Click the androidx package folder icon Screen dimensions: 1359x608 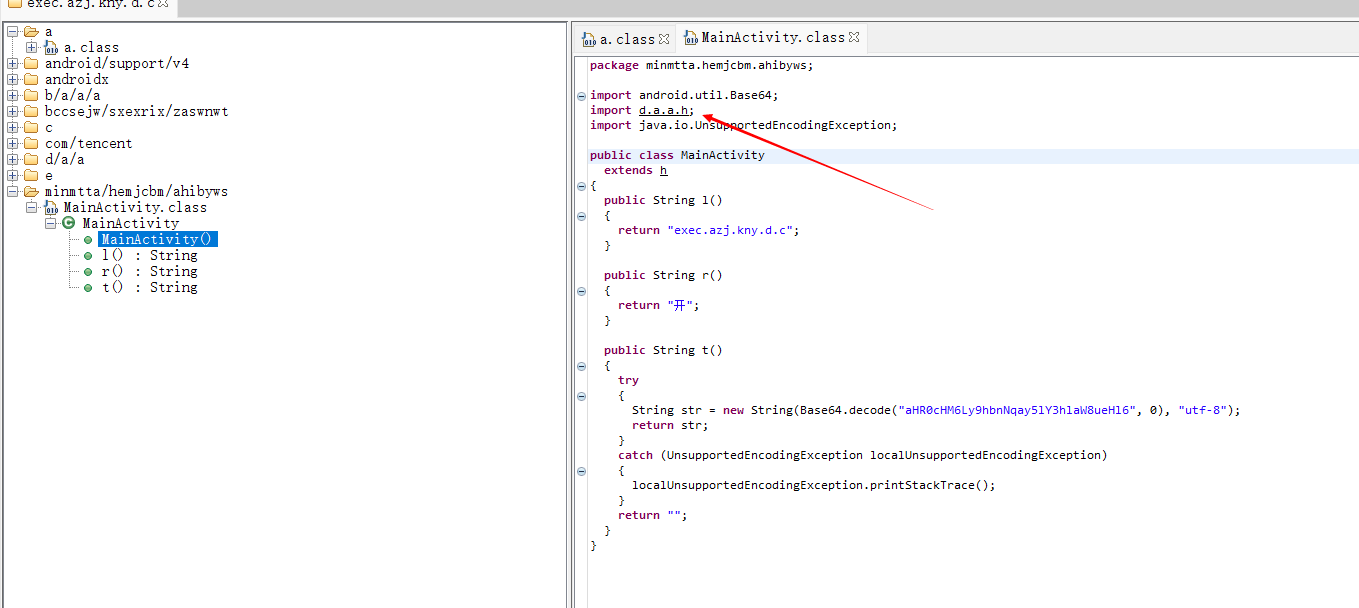(31, 79)
